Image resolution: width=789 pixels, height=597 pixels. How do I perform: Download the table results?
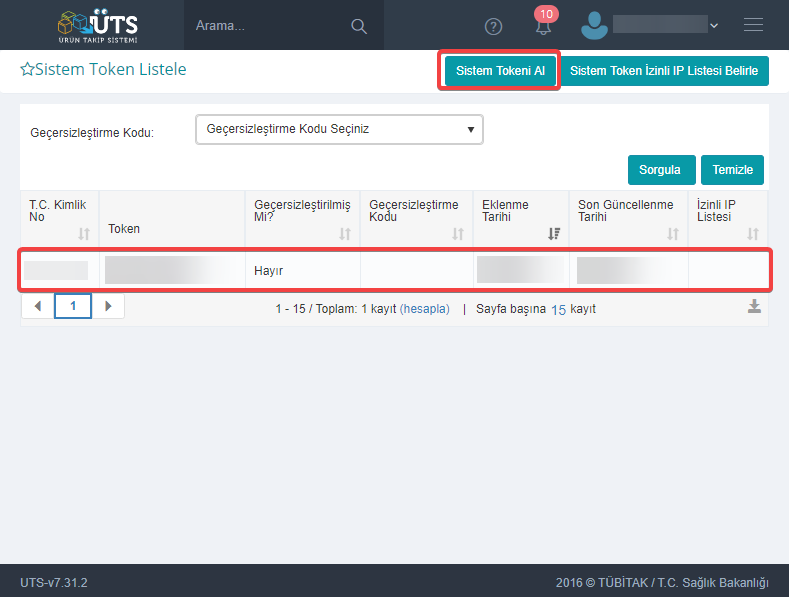[754, 306]
